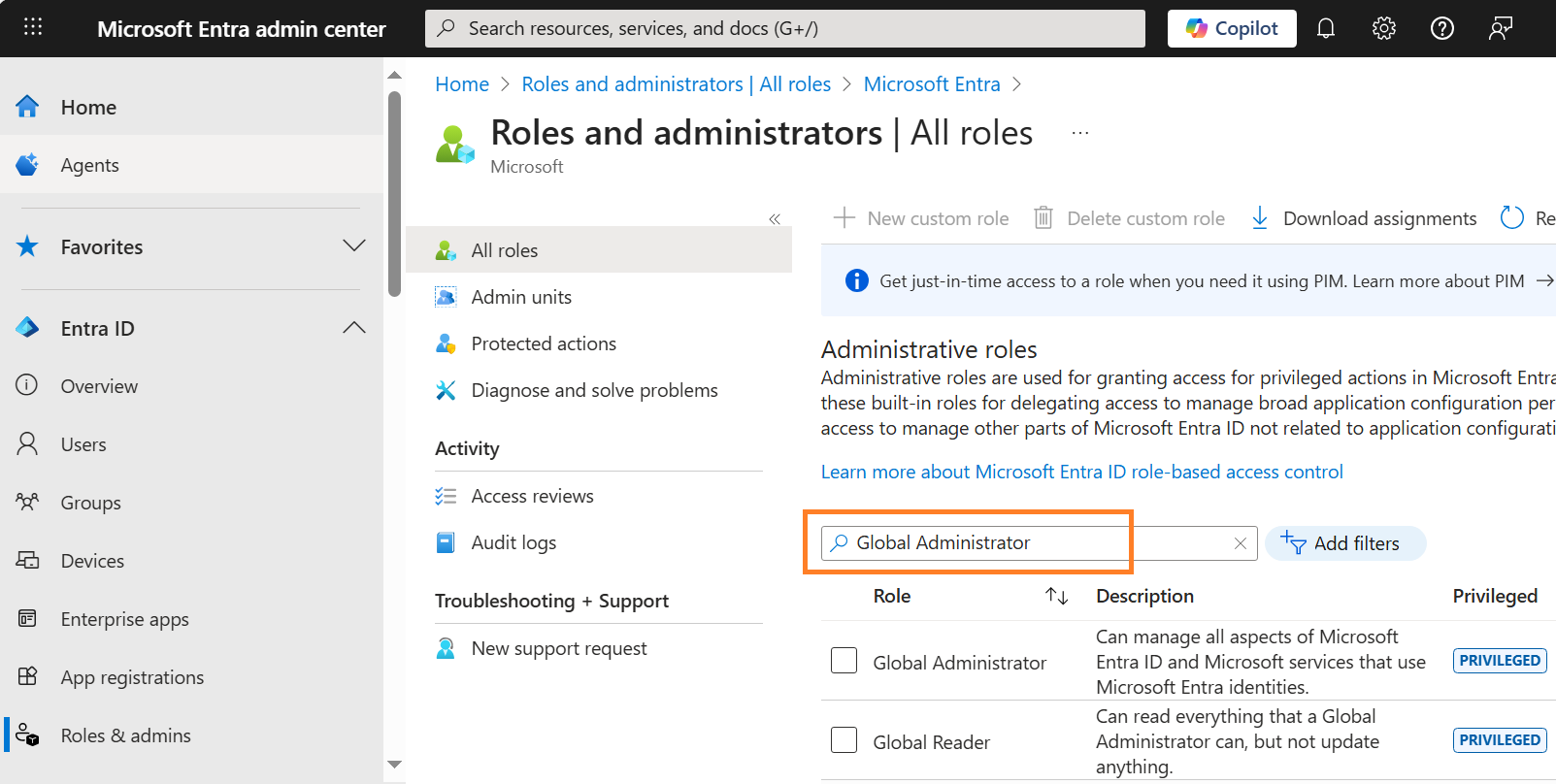Check the Global Administrator checkbox
Image resolution: width=1556 pixels, height=784 pixels.
coord(844,661)
